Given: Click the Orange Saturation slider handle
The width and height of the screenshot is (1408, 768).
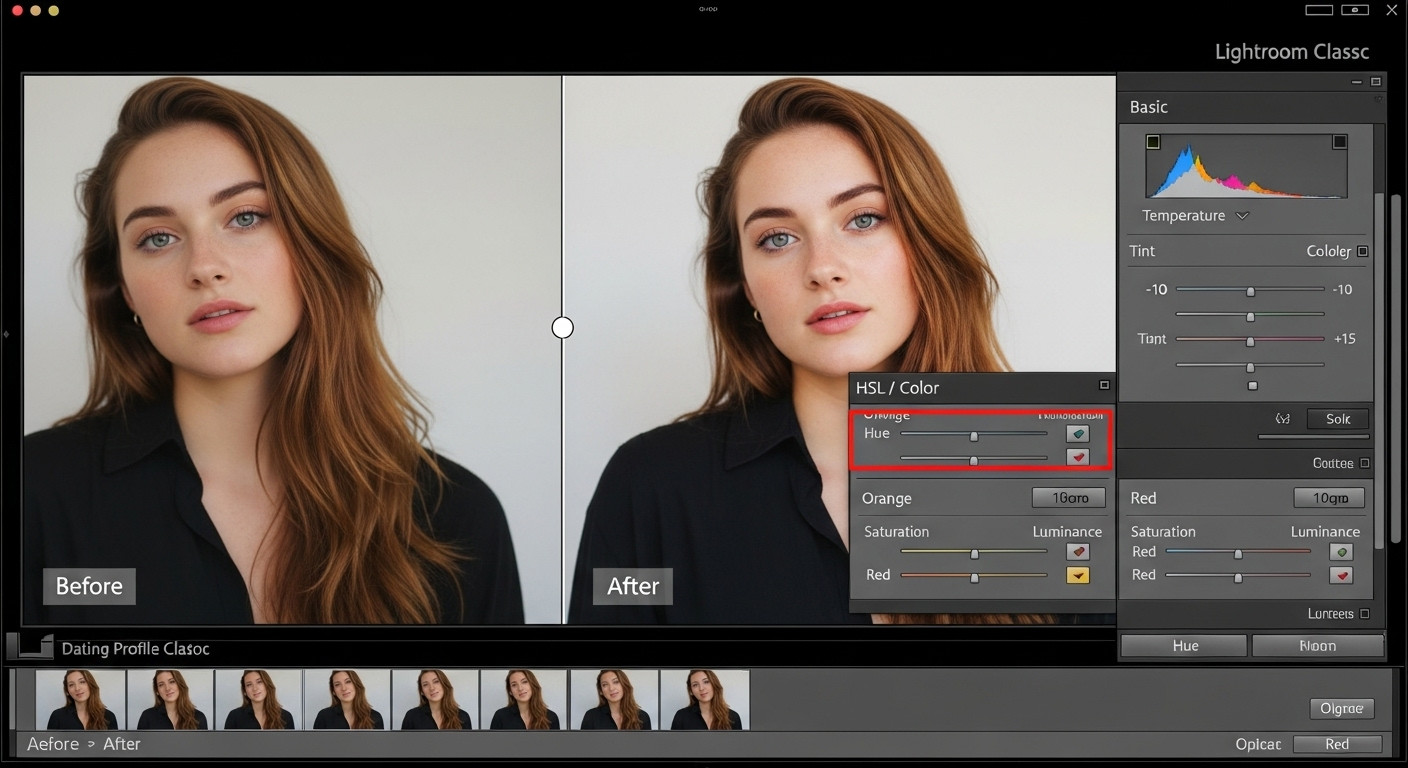Looking at the screenshot, I should pos(974,552).
